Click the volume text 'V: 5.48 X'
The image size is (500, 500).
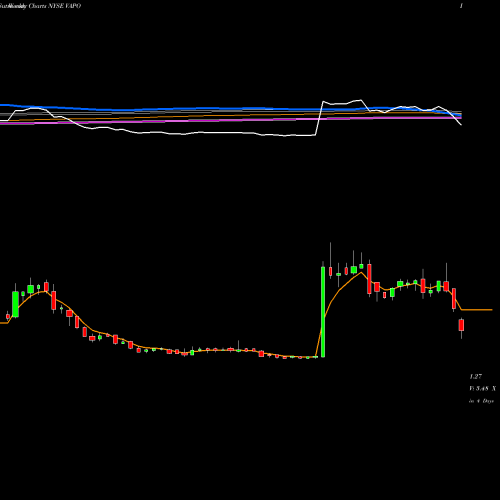[482, 389]
